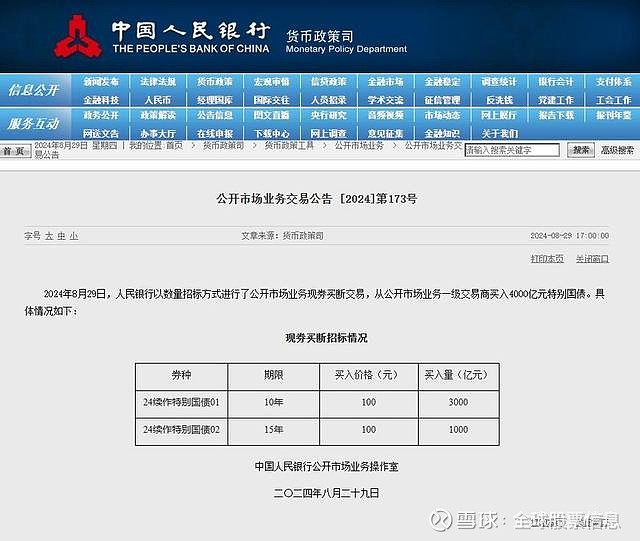This screenshot has height=541, width=640.
Task: Click the 首页 home button
Action: click(x=14, y=151)
